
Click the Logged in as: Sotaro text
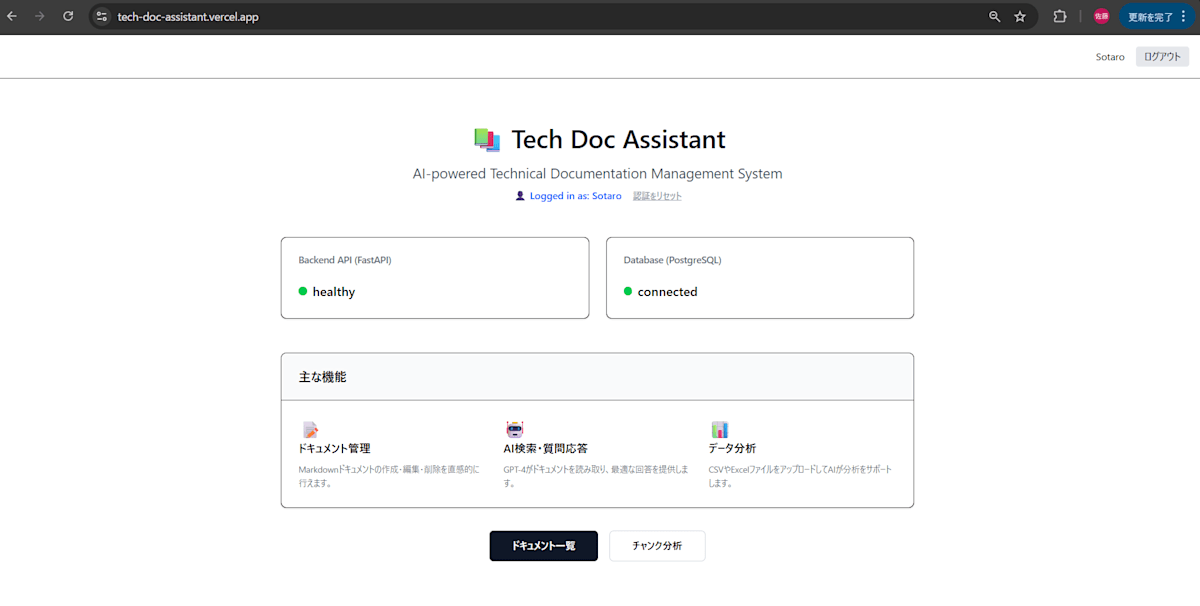[575, 196]
